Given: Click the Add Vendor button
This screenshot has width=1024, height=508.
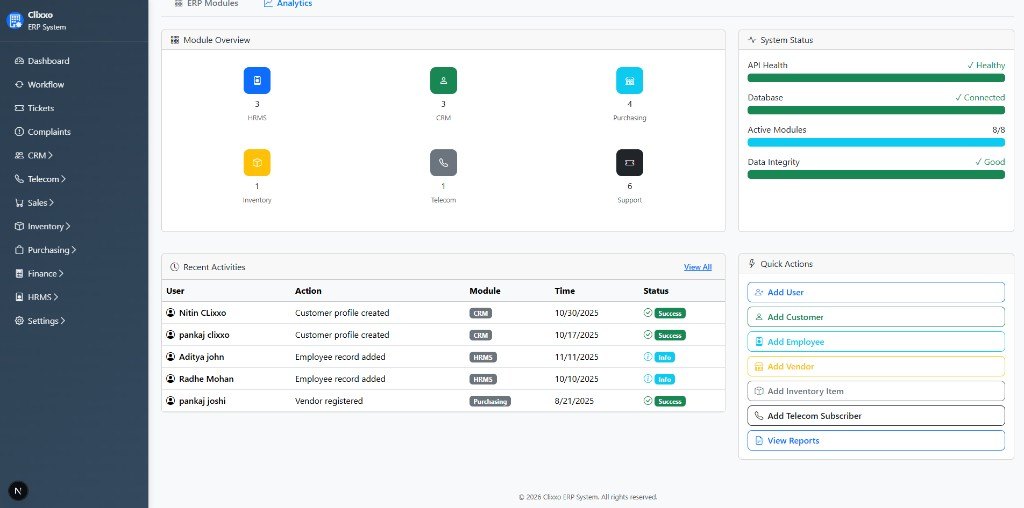Looking at the screenshot, I should 876,366.
